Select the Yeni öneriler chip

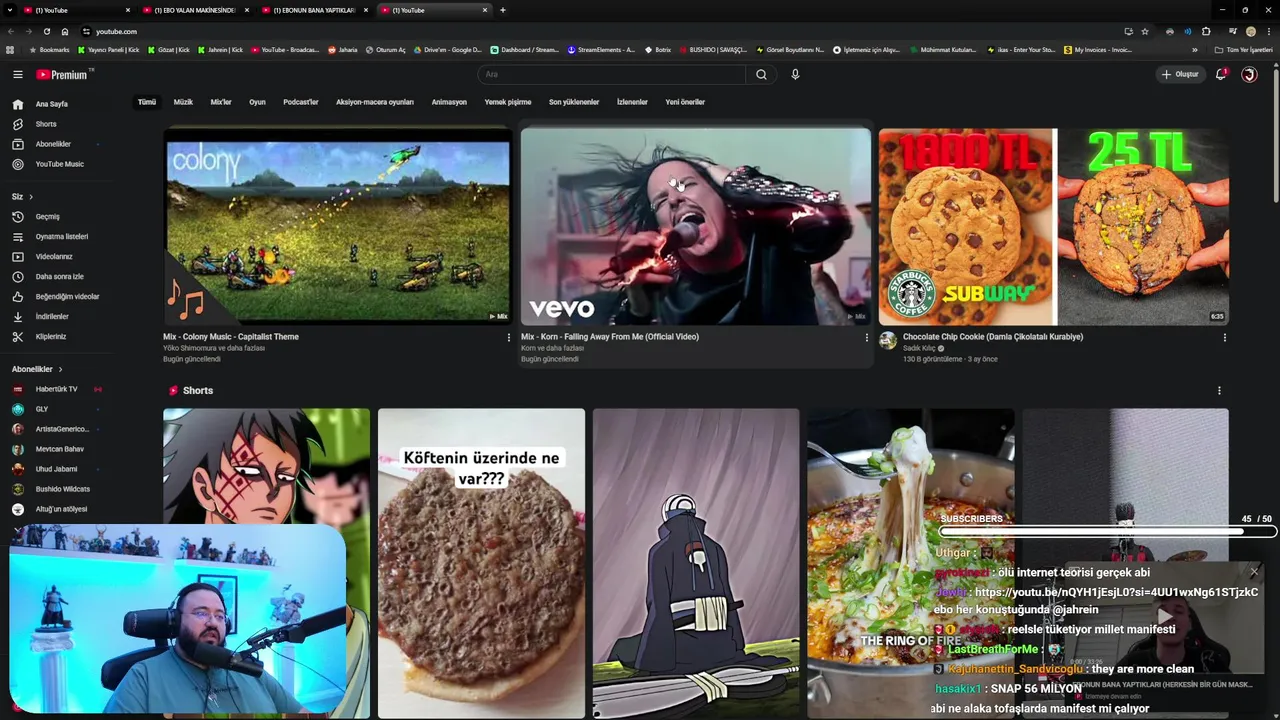coord(685,102)
